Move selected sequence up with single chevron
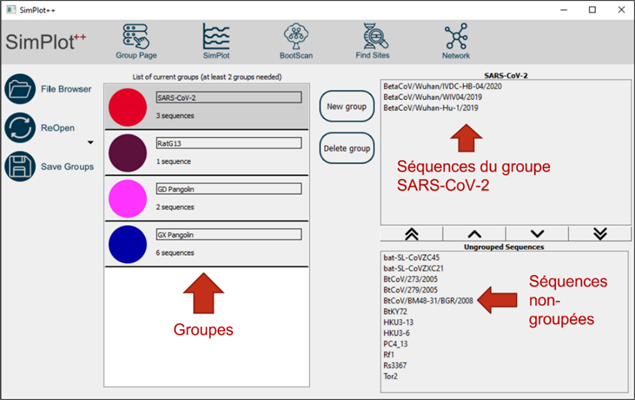Image resolution: width=635 pixels, height=400 pixels. coord(474,234)
